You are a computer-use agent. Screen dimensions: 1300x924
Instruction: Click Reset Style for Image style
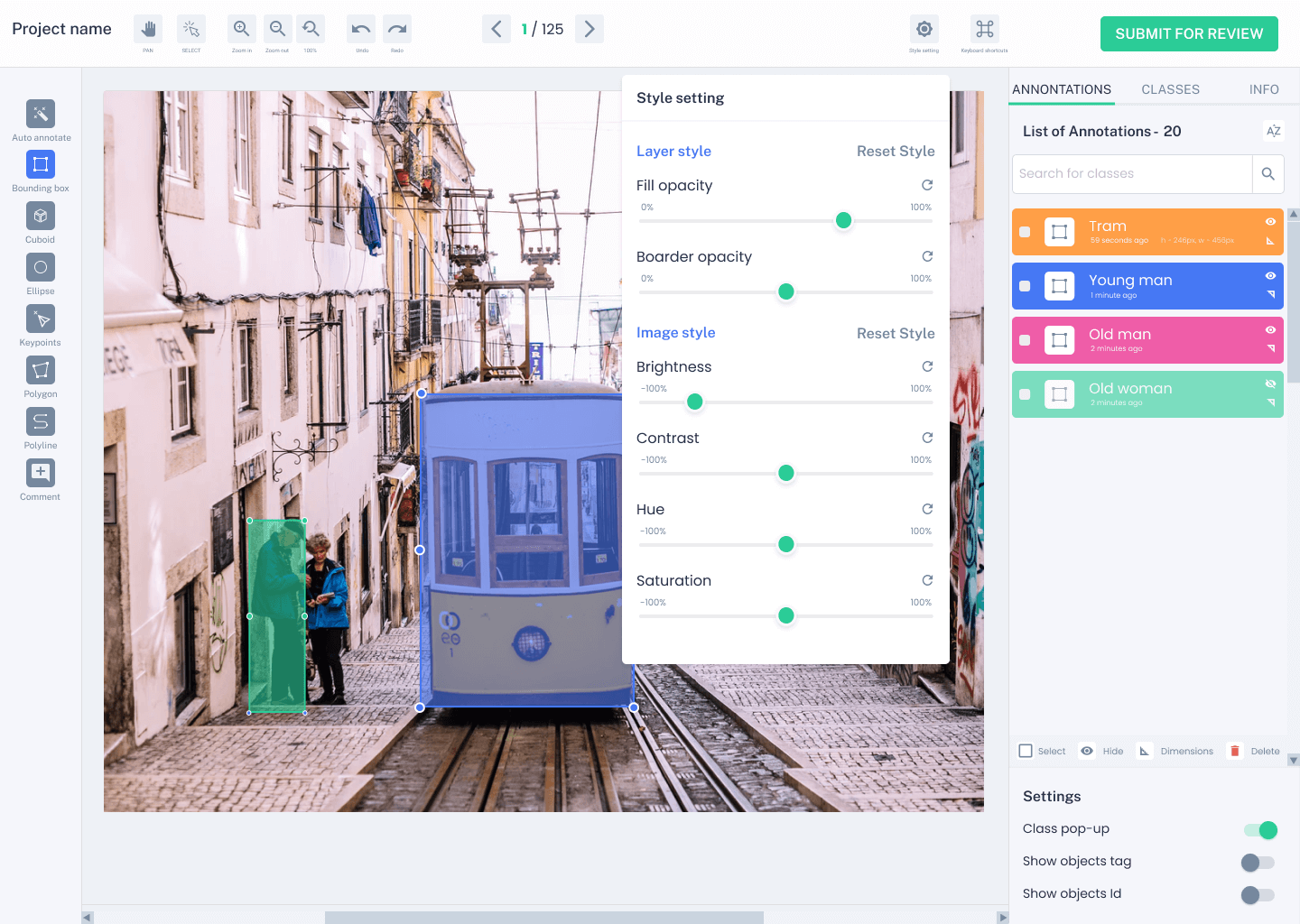tap(896, 334)
